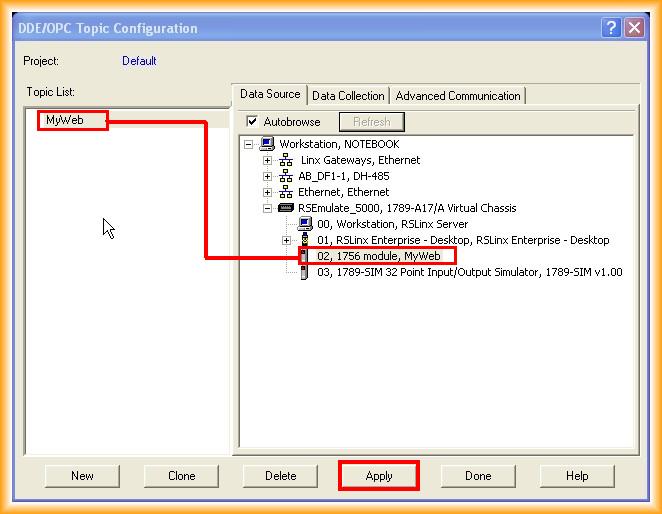
Task: Expand the AB_DF1-1, DH-485 node
Action: point(268,176)
